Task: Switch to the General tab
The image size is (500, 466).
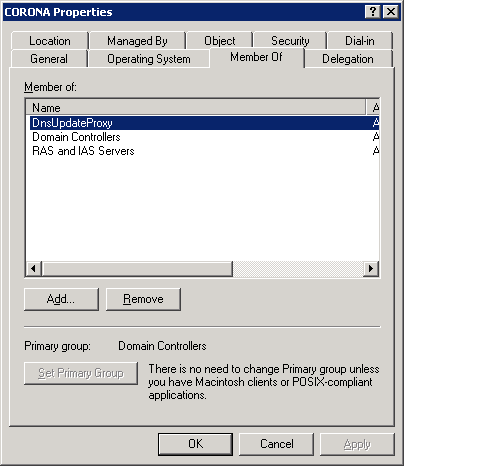Action: click(49, 59)
